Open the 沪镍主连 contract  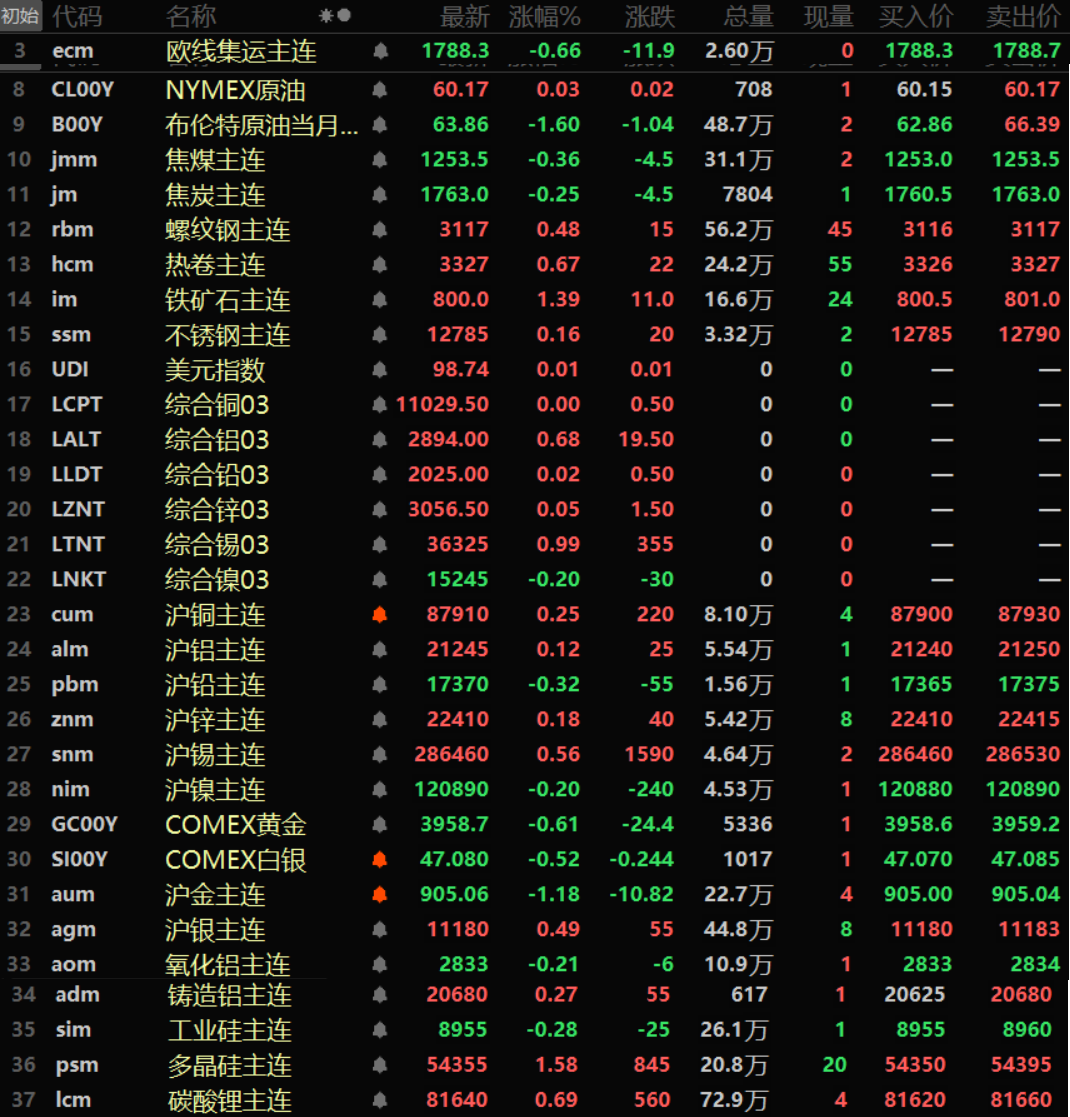click(215, 790)
